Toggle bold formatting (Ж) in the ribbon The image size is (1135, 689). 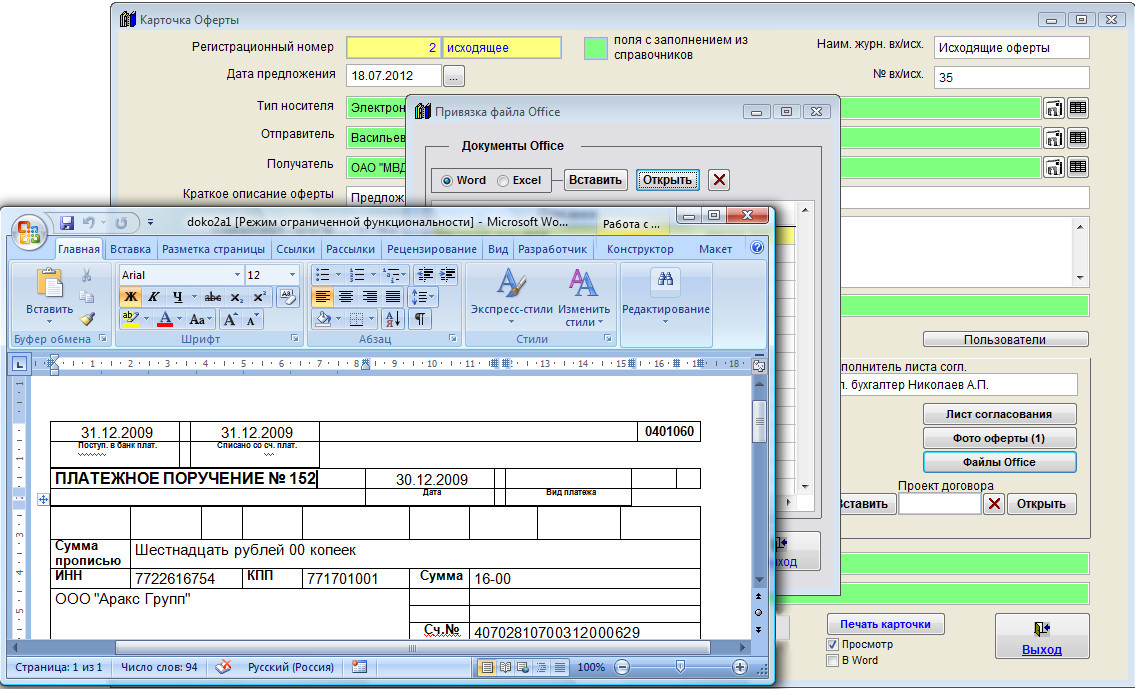(x=130, y=297)
